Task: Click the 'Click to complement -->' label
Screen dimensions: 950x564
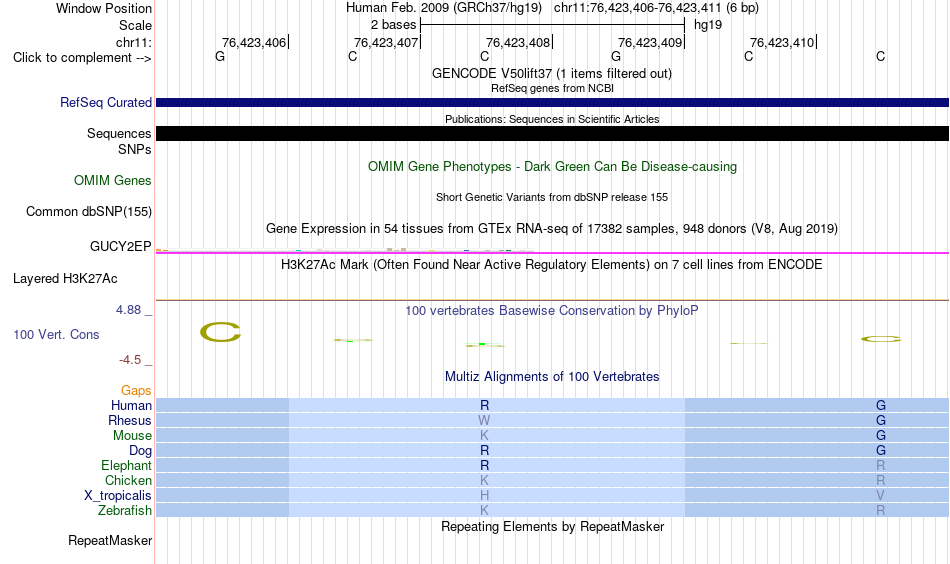Action: pos(82,58)
